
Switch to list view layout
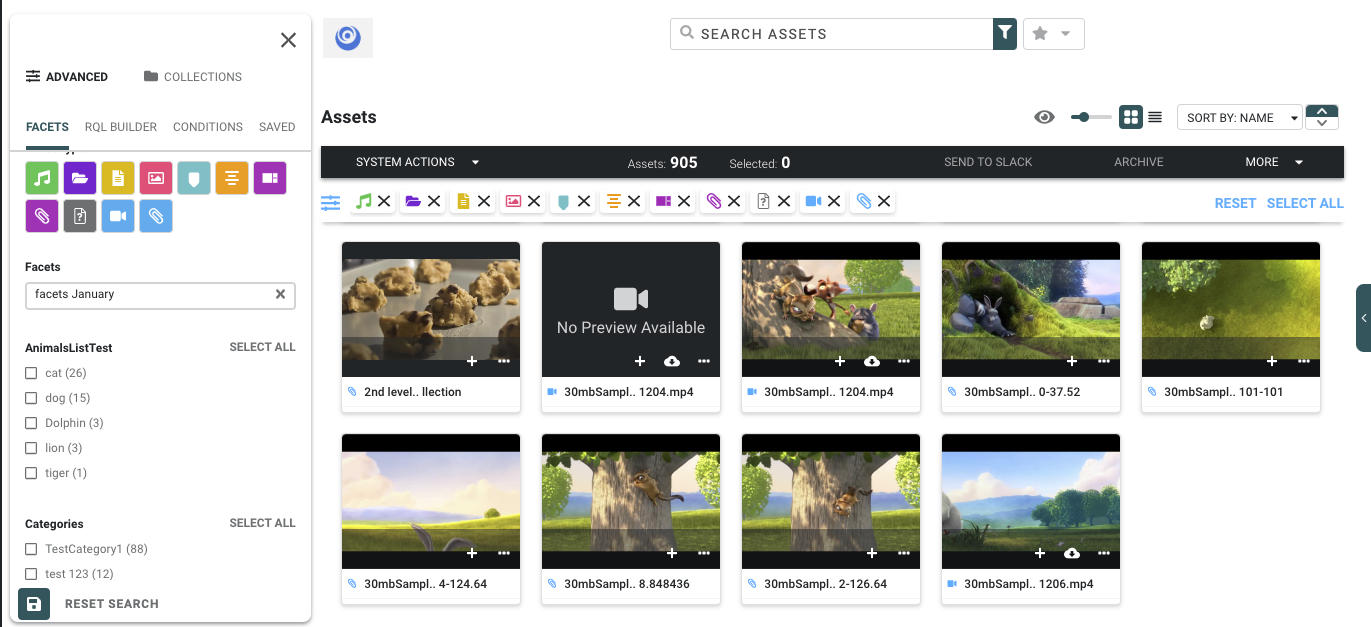[1155, 117]
